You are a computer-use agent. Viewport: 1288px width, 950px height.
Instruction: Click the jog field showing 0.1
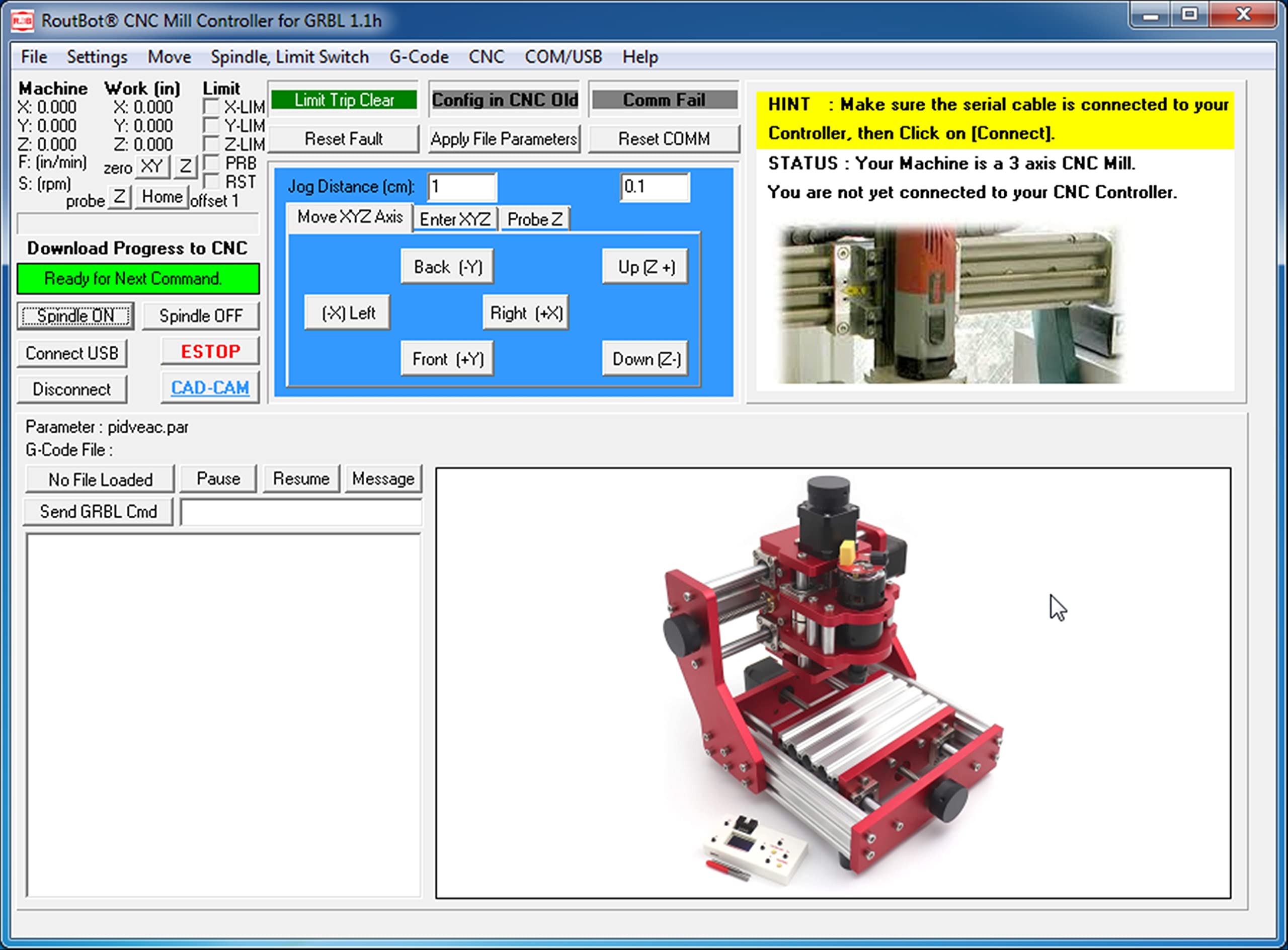point(655,187)
